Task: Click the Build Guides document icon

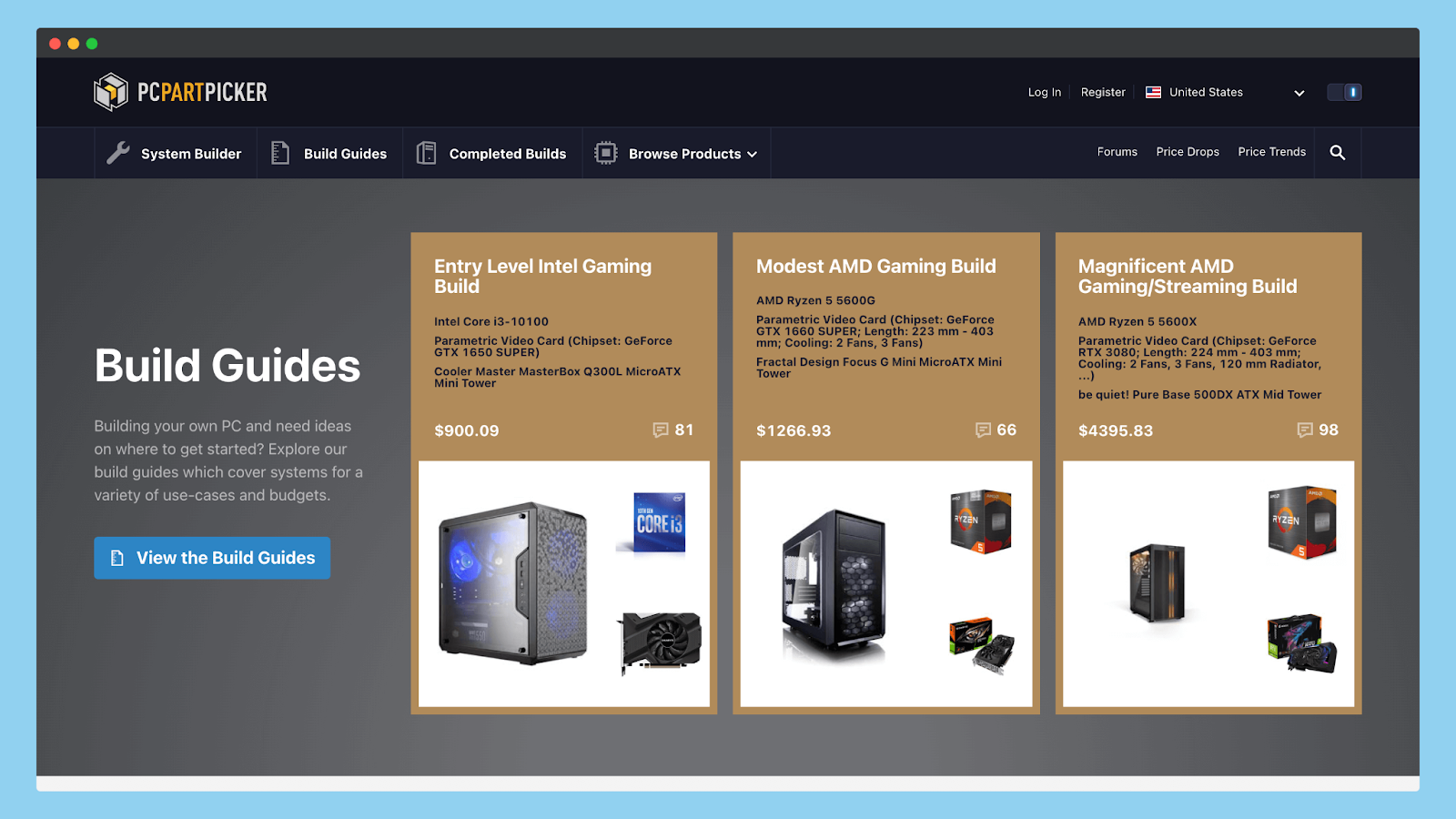Action: point(280,153)
